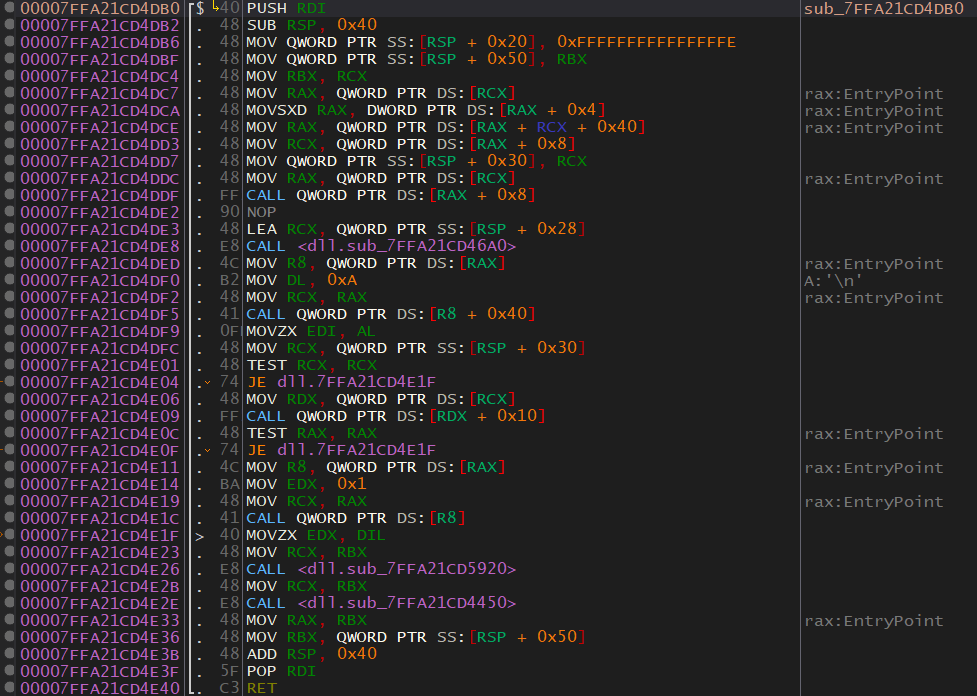Click the sub_7FFA21CD4DB0 label in comments column
This screenshot has width=977, height=696.
tap(874, 9)
